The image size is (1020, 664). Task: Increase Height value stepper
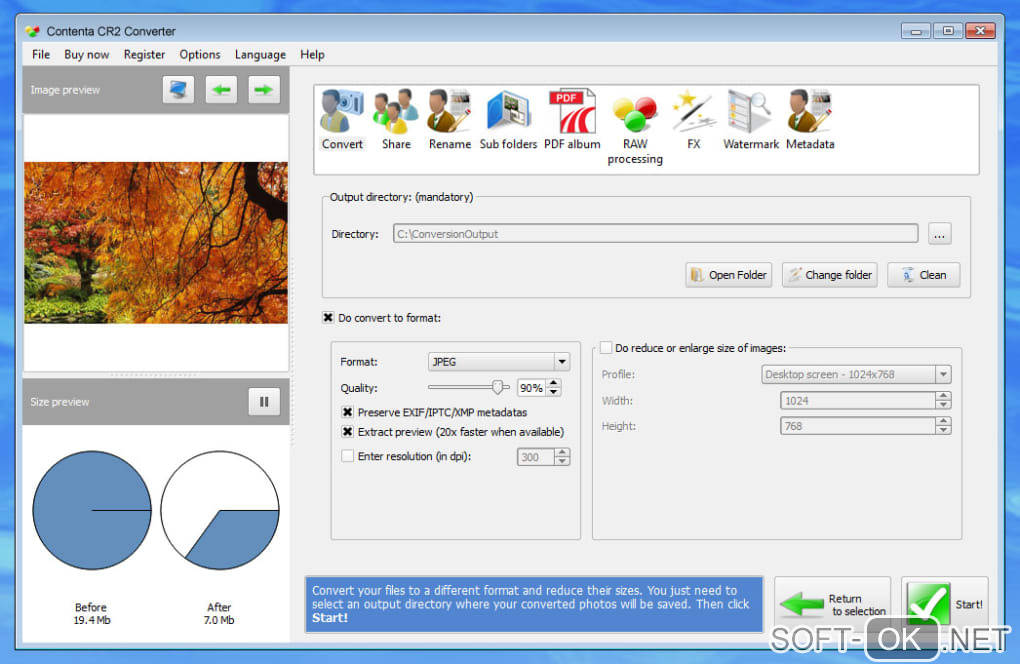coord(943,421)
